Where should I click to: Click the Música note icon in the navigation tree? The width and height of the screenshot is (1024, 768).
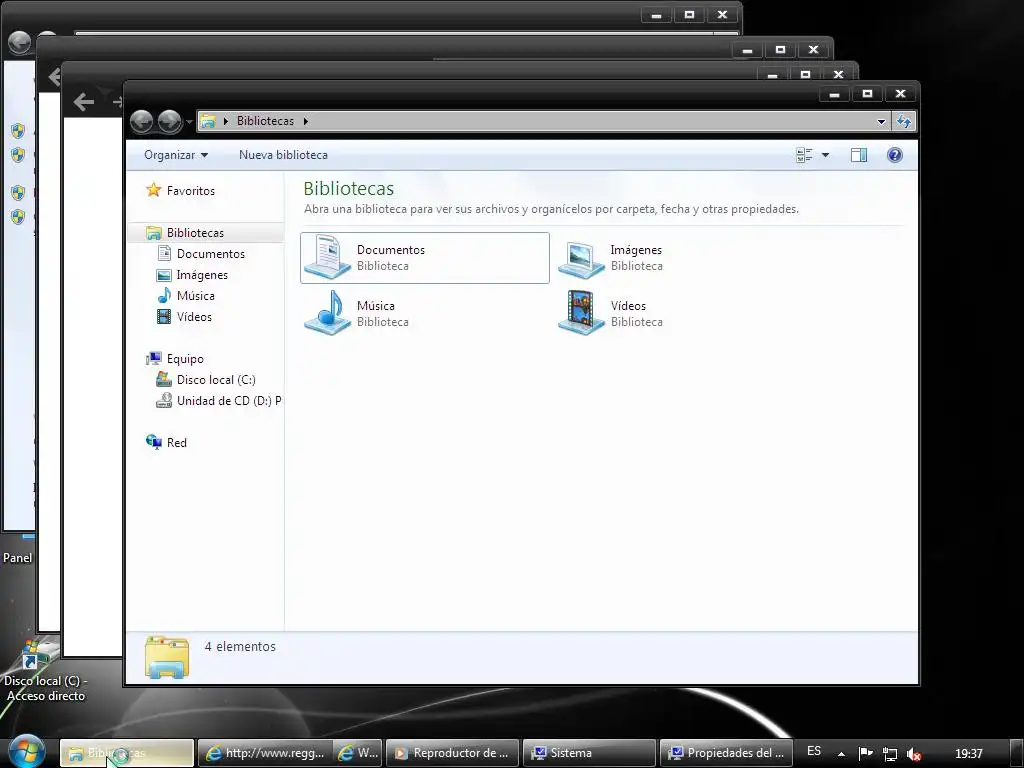point(164,295)
